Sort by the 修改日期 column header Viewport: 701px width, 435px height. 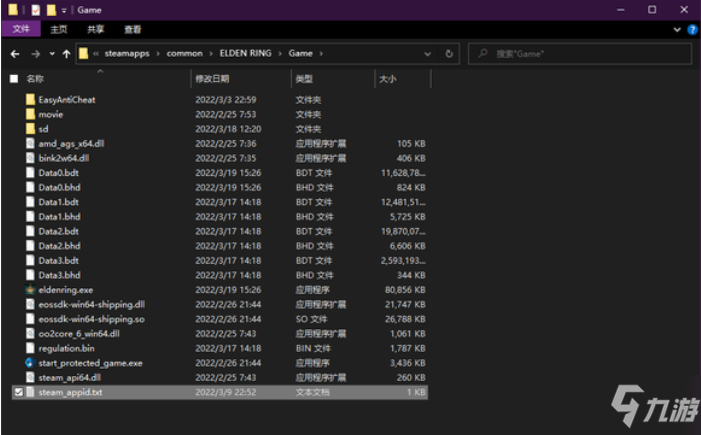(x=212, y=79)
